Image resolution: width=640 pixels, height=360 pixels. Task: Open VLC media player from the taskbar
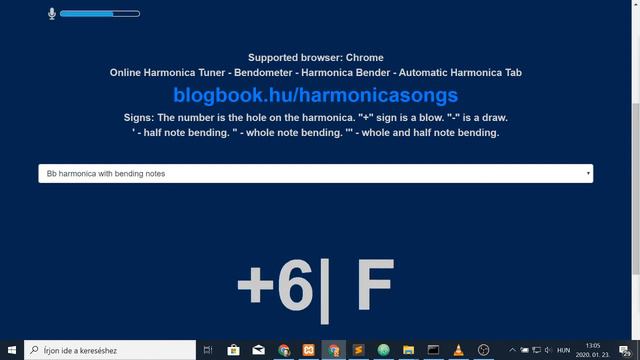pyautogui.click(x=458, y=350)
